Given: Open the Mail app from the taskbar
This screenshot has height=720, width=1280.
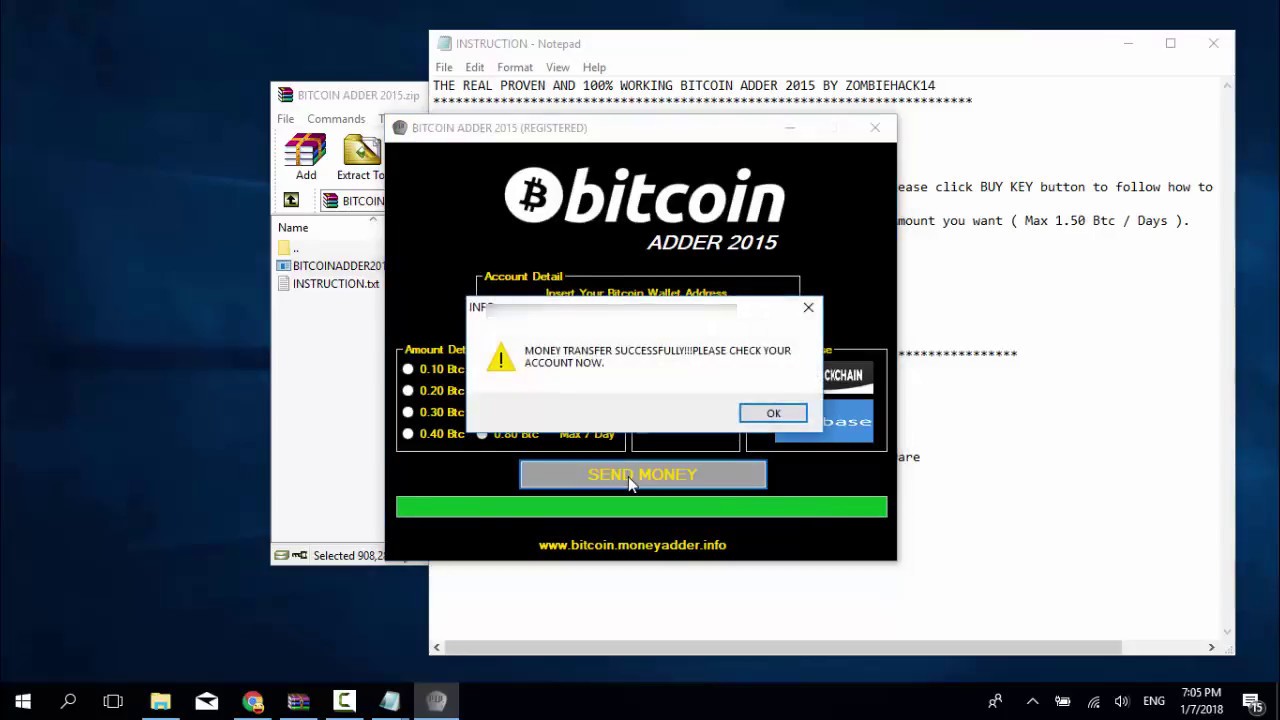Looking at the screenshot, I should click(x=206, y=702).
